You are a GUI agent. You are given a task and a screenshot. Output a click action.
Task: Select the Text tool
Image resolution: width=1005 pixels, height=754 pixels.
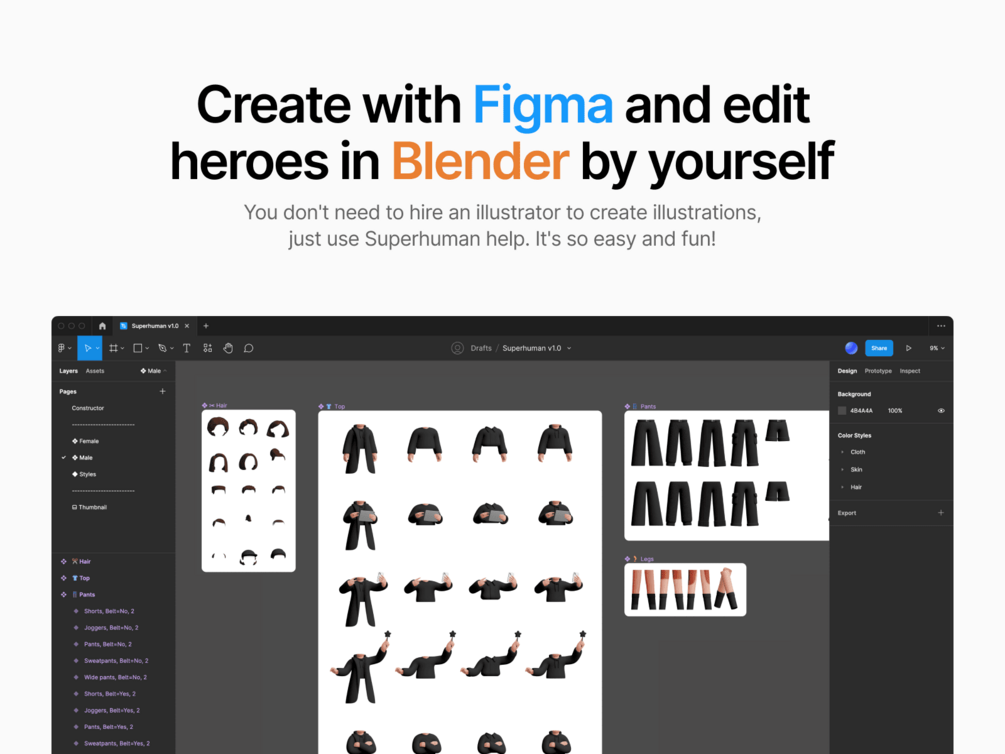[x=187, y=348]
